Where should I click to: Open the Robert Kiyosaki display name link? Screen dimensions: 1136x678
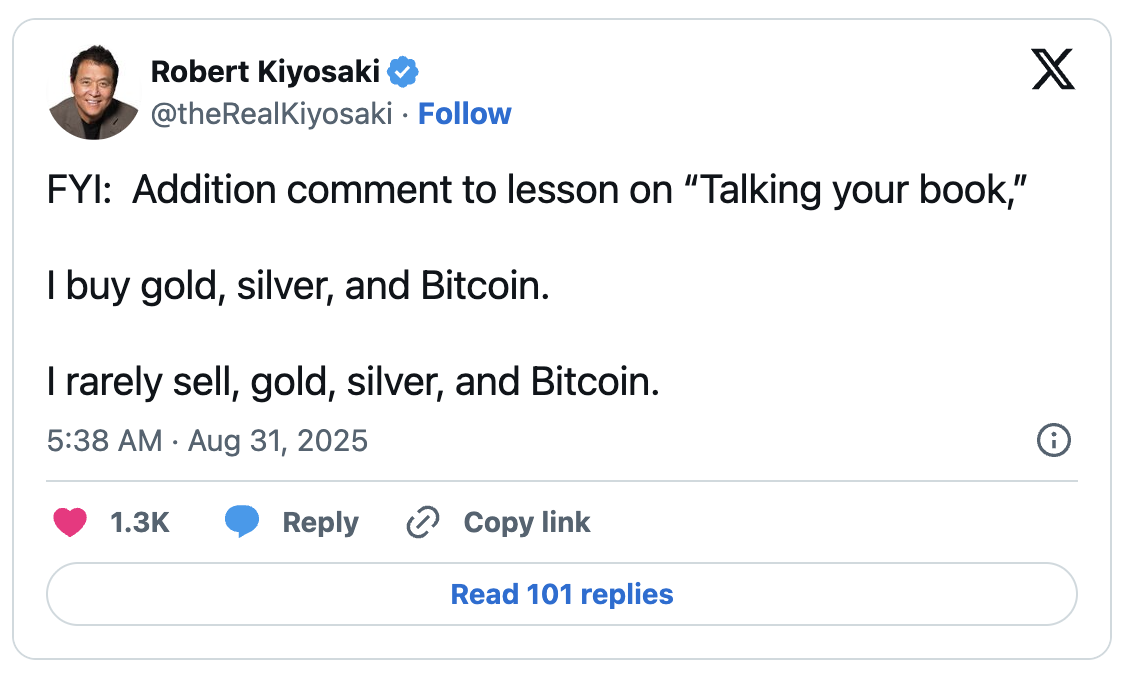[265, 72]
